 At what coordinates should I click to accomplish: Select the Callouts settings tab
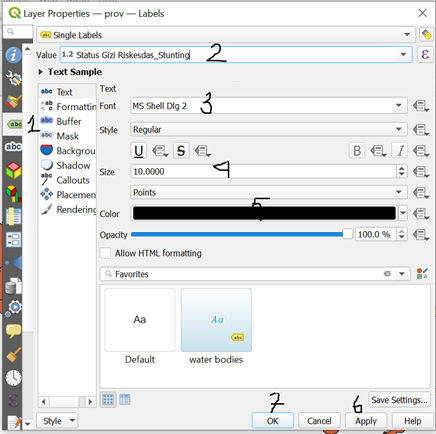(x=67, y=180)
